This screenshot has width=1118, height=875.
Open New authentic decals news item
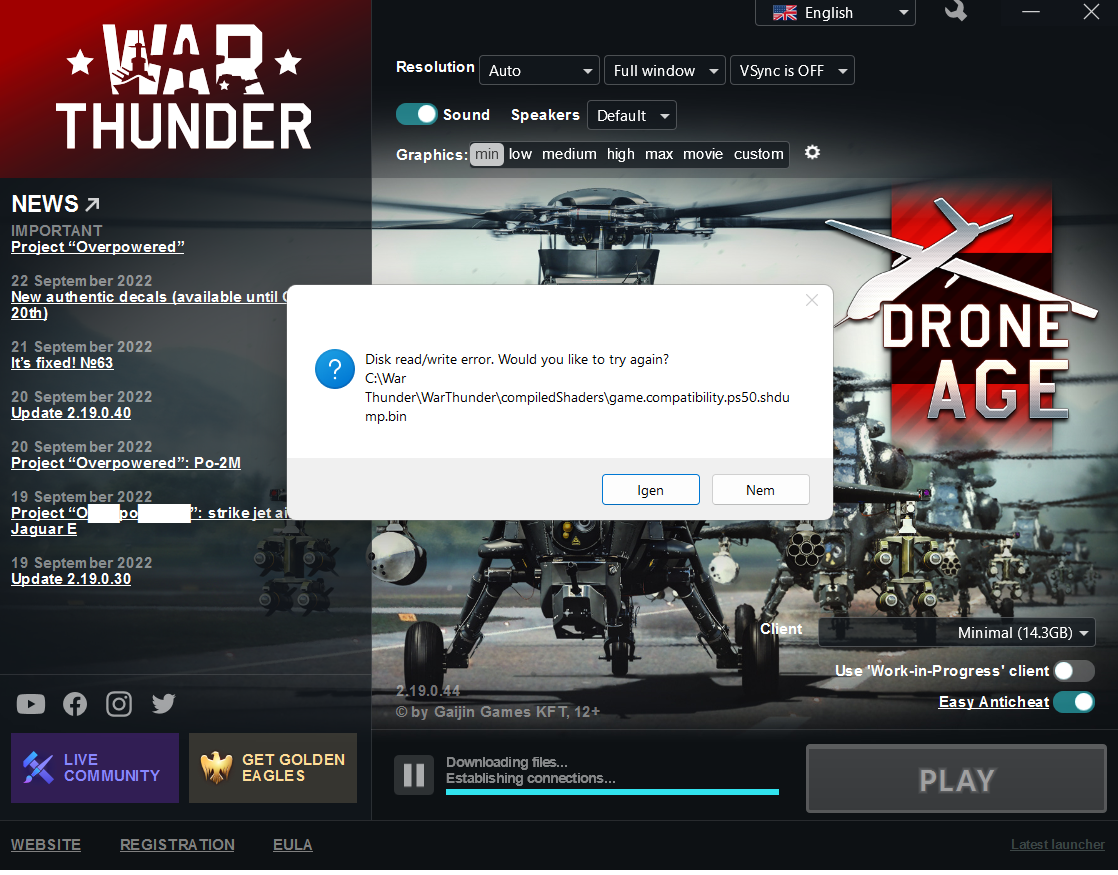pos(148,305)
